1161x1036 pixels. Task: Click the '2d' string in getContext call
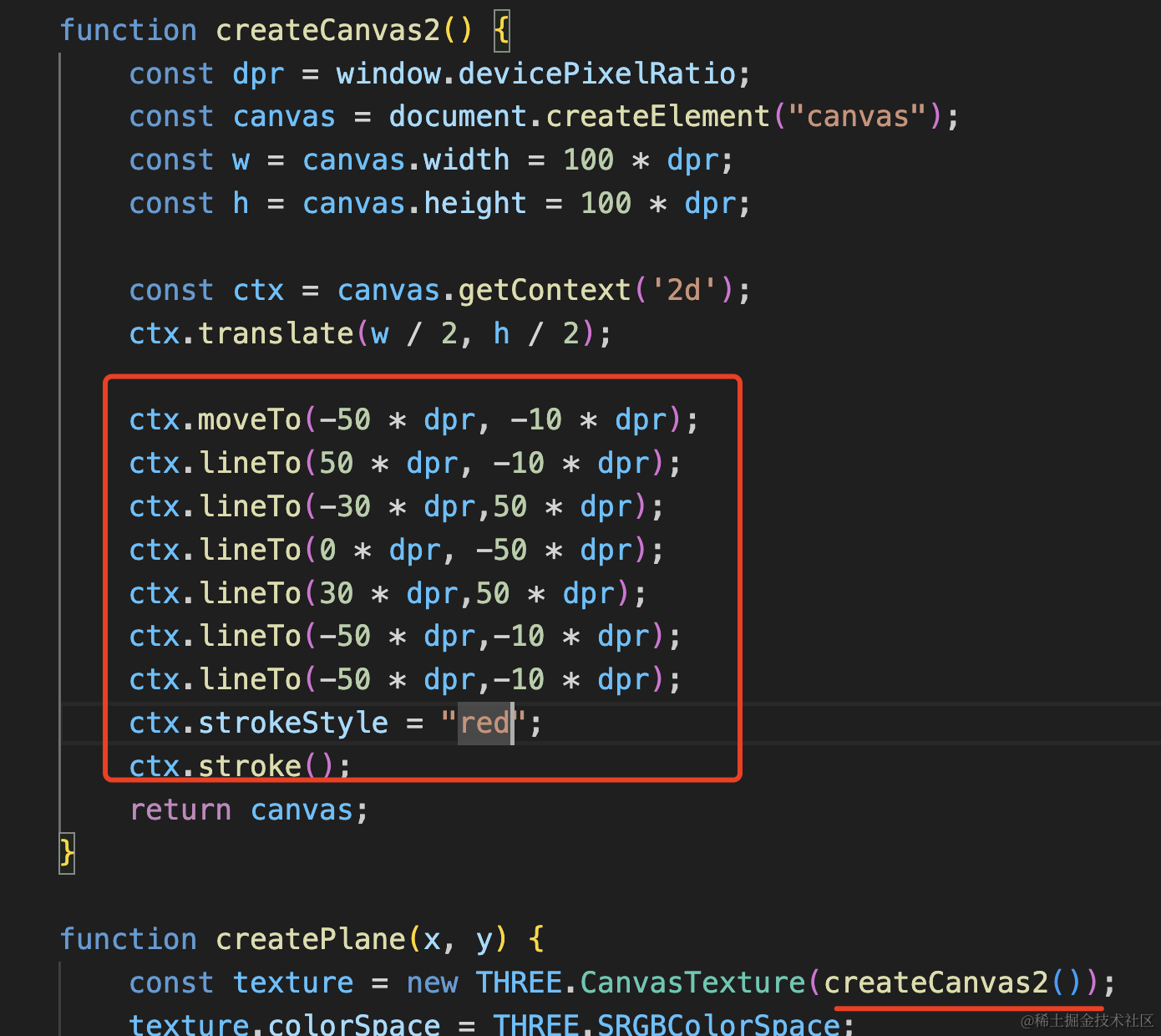point(683,290)
